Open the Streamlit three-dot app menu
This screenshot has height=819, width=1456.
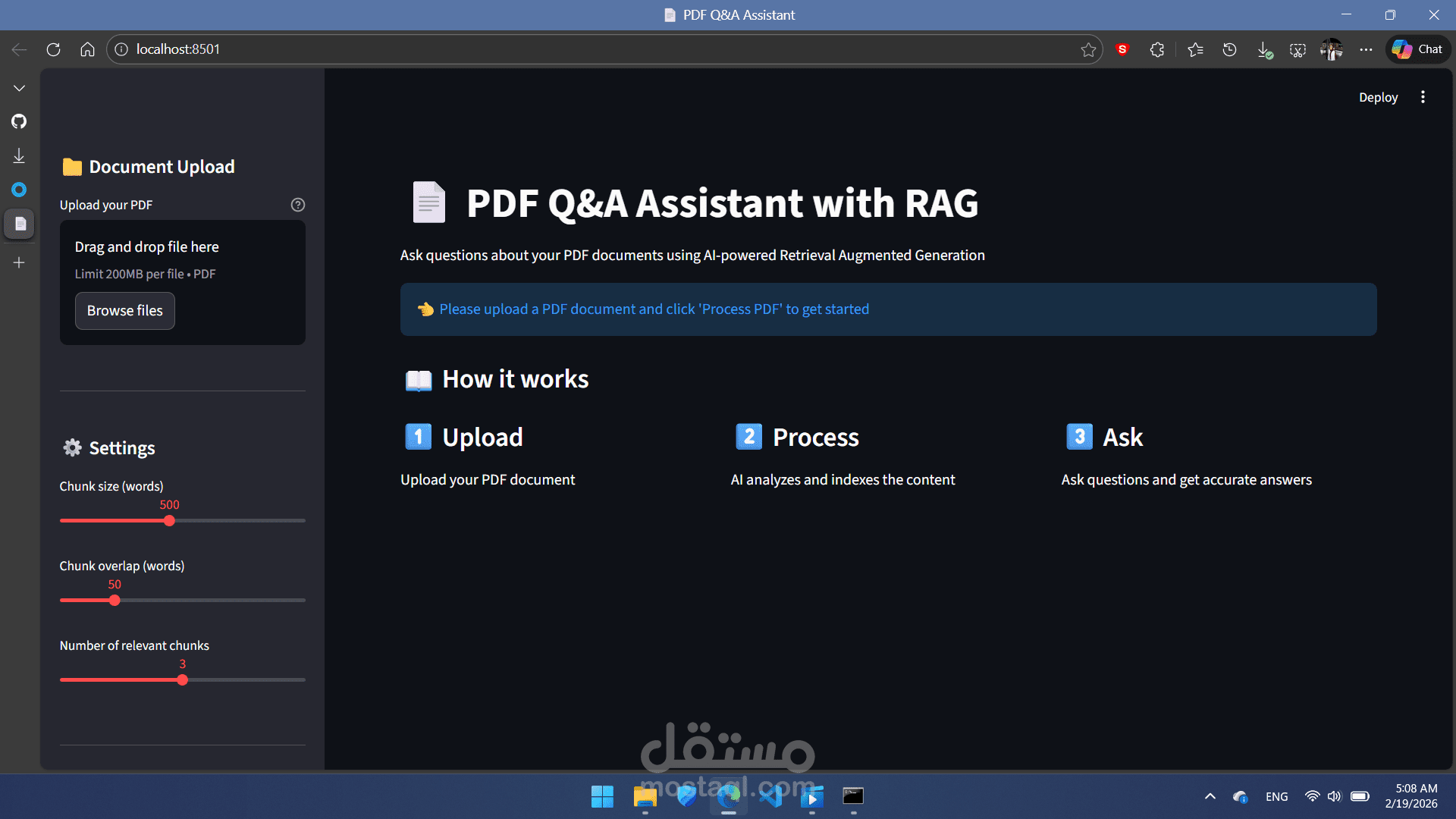1423,97
